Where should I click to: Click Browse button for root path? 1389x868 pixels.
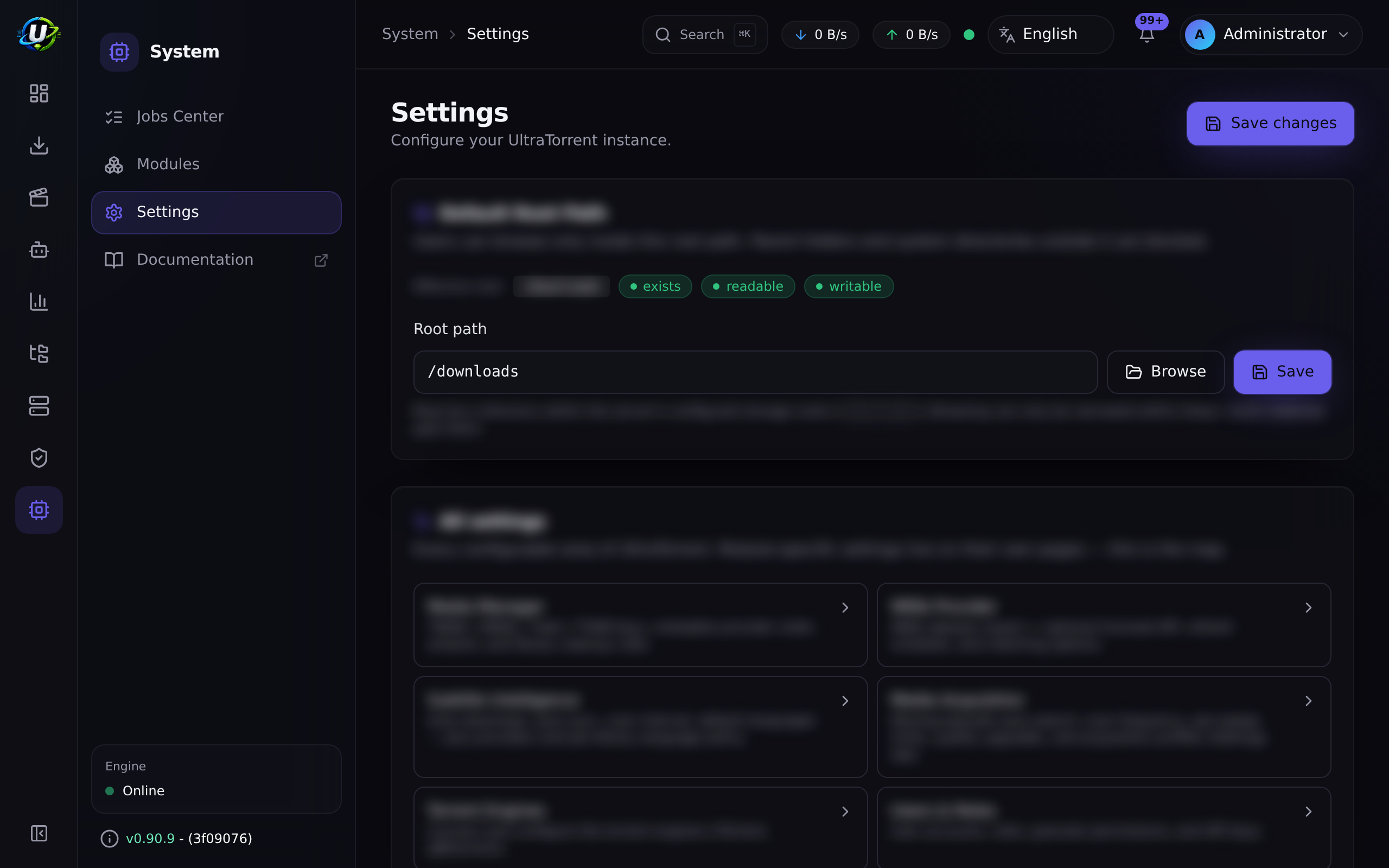click(1165, 372)
